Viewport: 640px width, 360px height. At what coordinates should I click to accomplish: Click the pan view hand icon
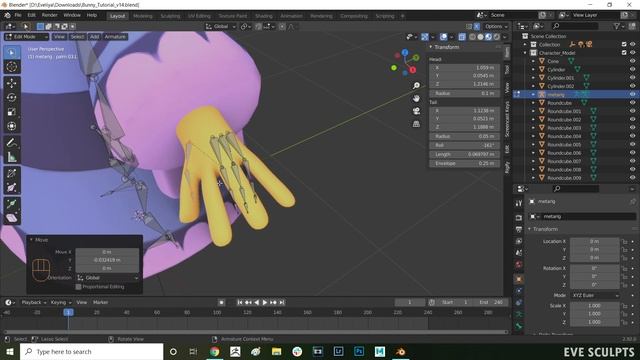click(416, 98)
